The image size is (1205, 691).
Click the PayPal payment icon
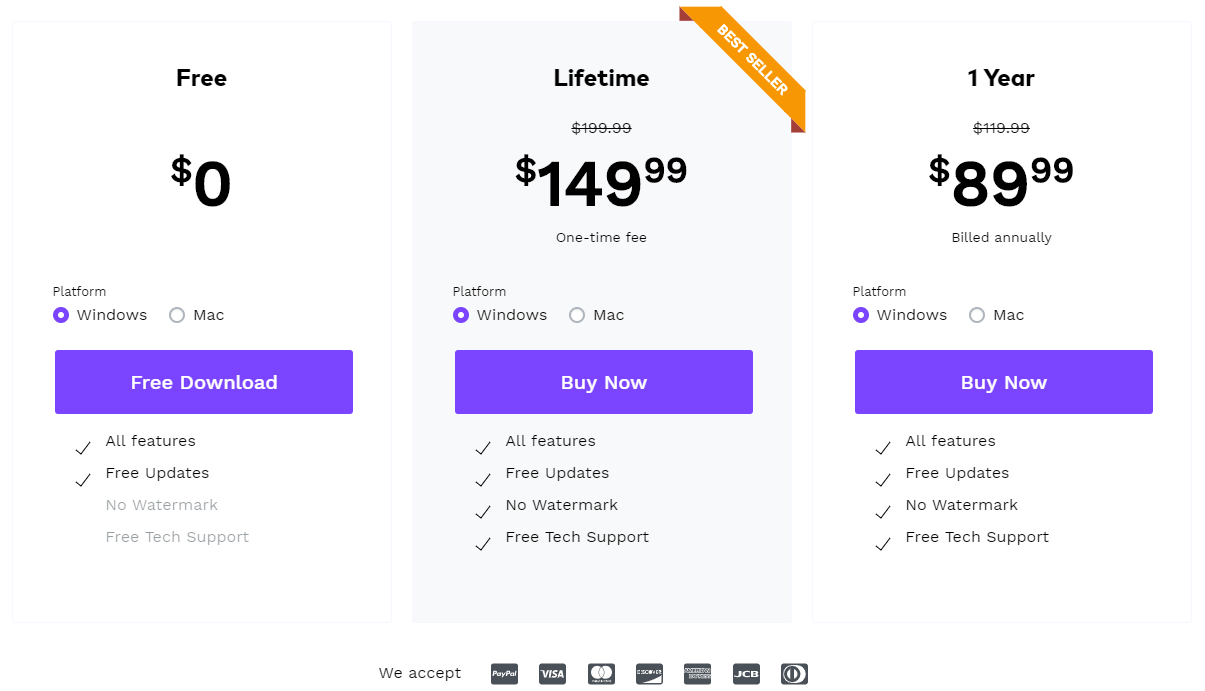click(x=505, y=674)
